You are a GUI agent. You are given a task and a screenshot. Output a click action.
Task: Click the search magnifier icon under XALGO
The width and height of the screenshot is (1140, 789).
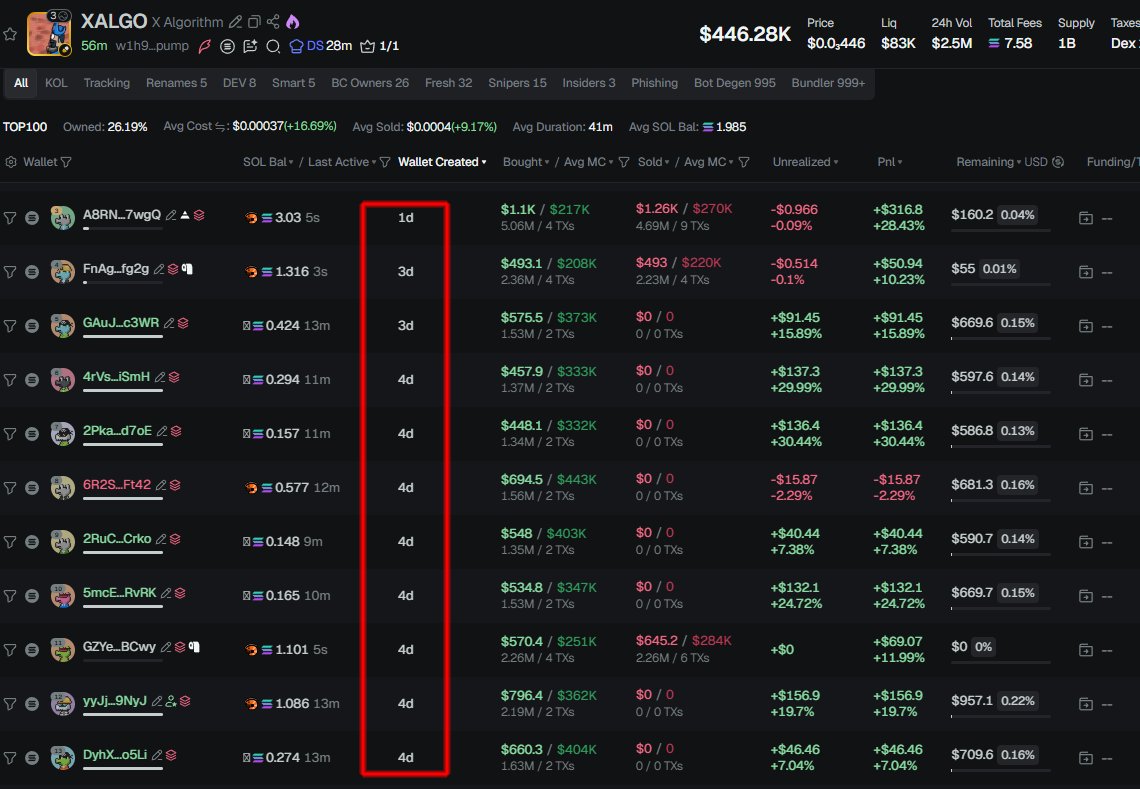point(272,46)
